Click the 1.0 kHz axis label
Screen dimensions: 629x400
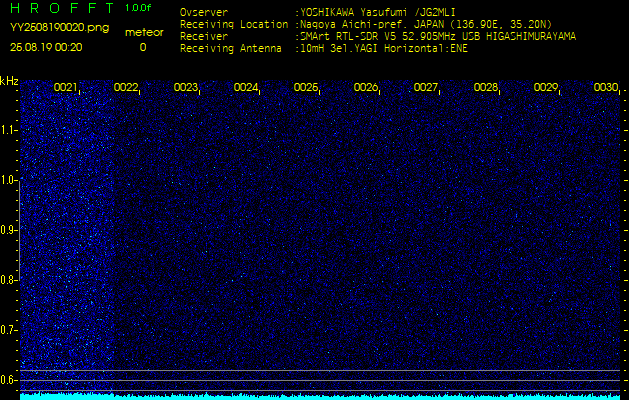[8, 180]
